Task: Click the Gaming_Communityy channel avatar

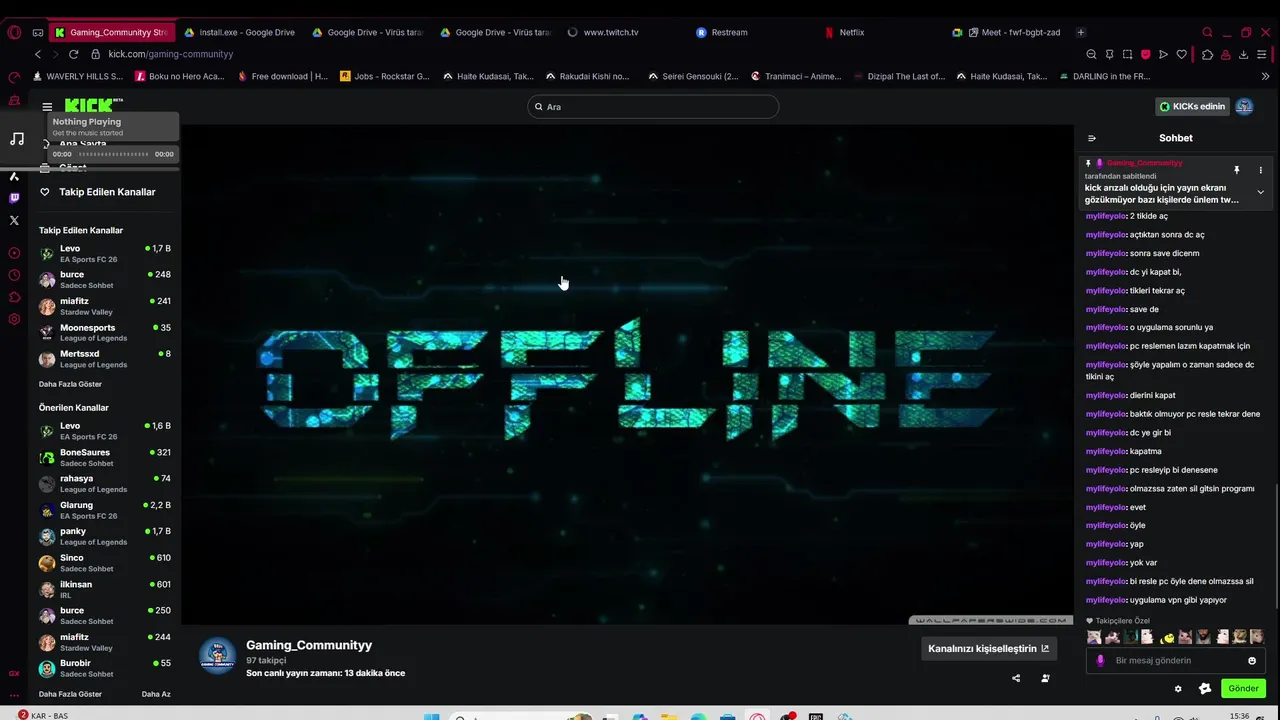Action: pyautogui.click(x=217, y=656)
